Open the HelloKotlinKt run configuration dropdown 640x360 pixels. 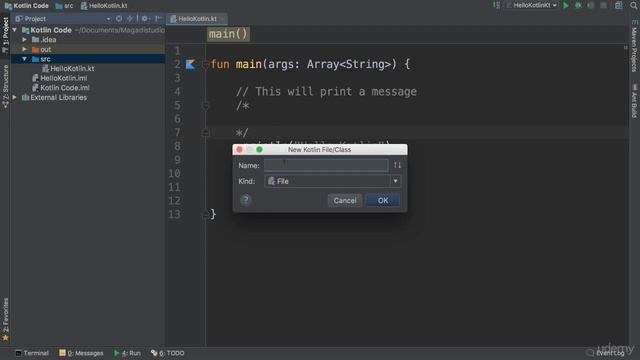(x=531, y=6)
